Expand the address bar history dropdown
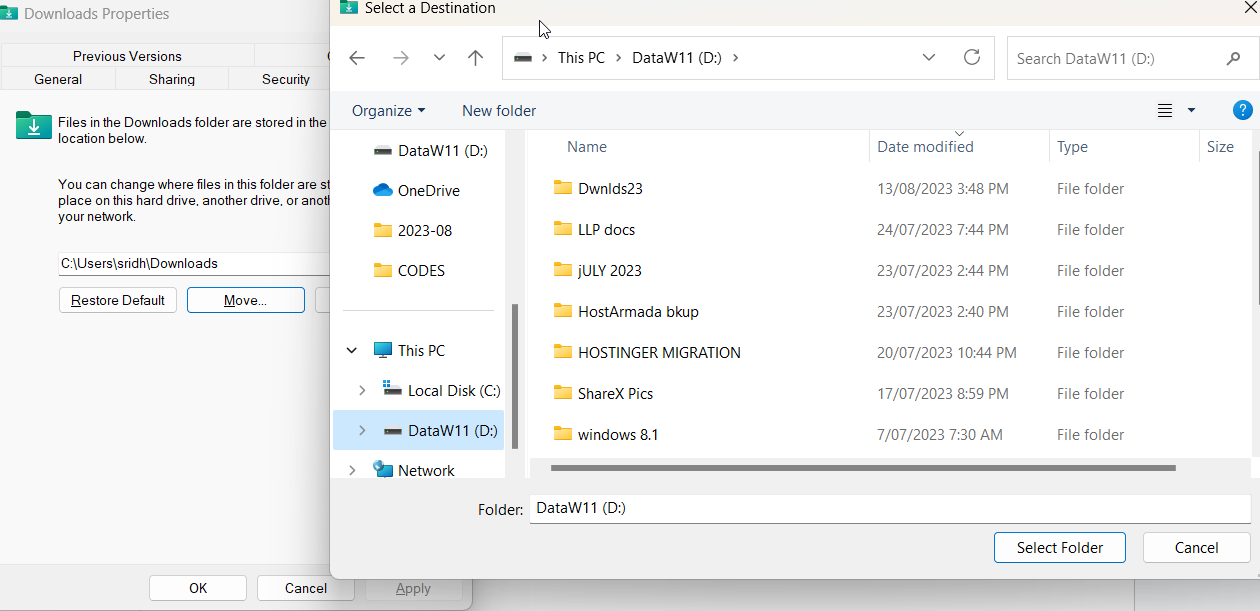This screenshot has height=611, width=1260. coord(929,58)
